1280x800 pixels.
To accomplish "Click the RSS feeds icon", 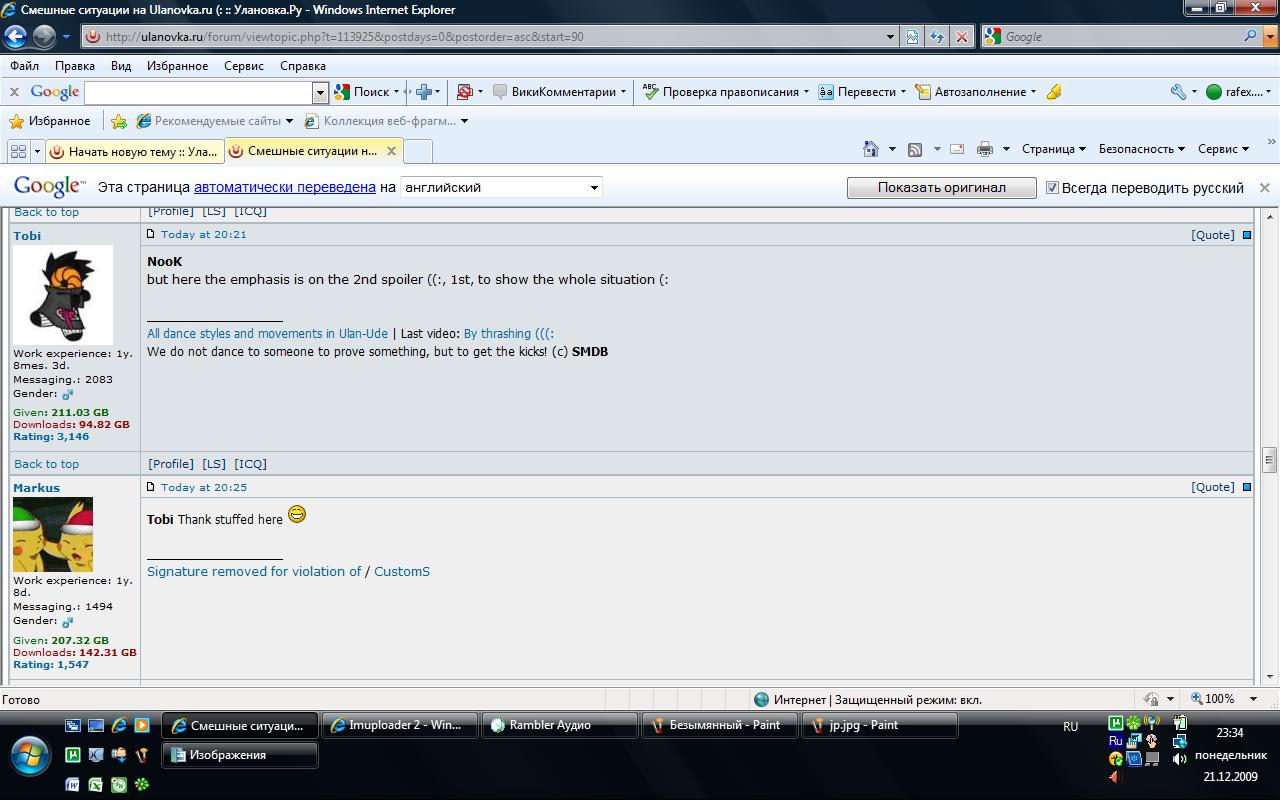I will [914, 149].
